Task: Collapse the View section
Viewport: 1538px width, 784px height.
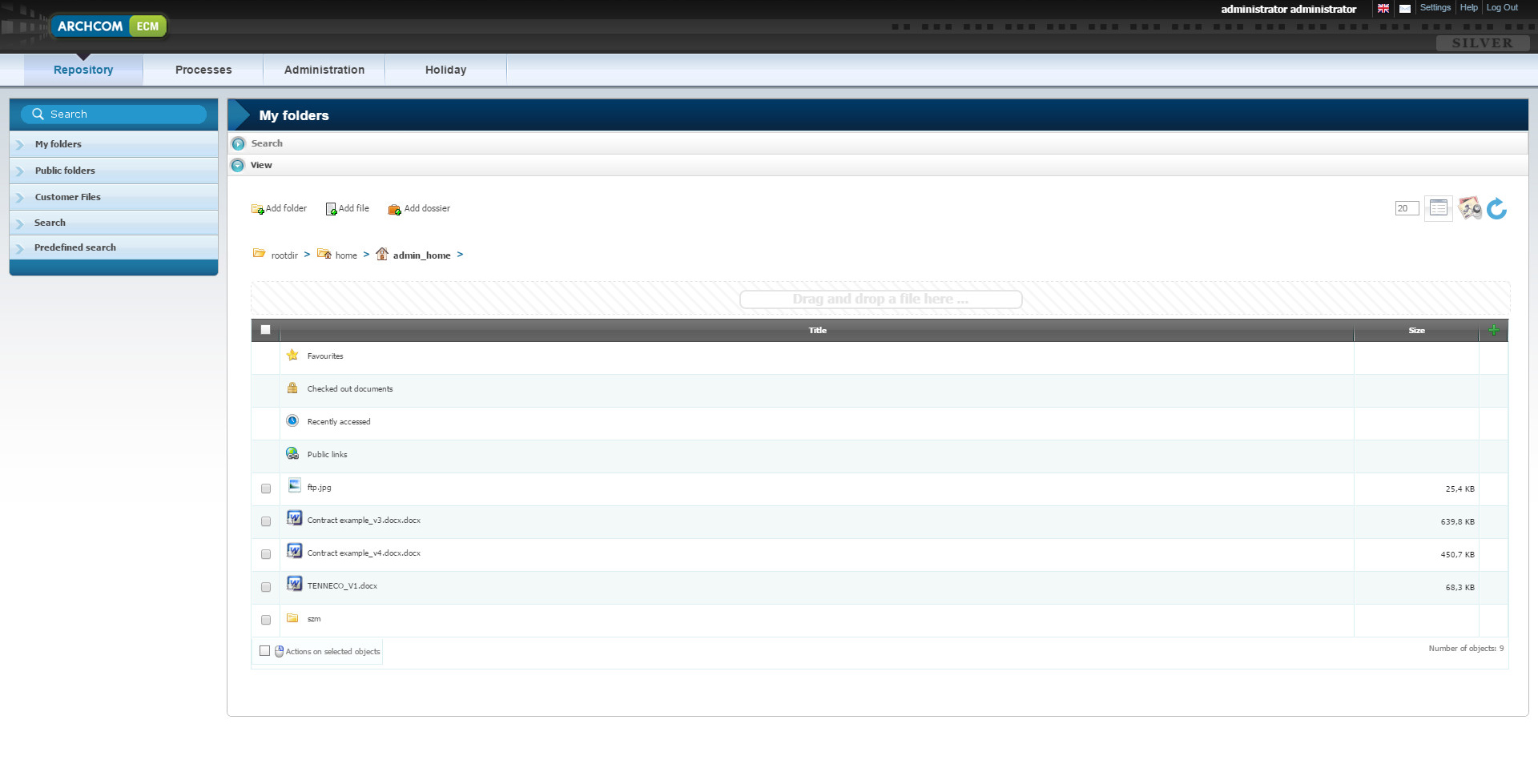Action: [238, 165]
